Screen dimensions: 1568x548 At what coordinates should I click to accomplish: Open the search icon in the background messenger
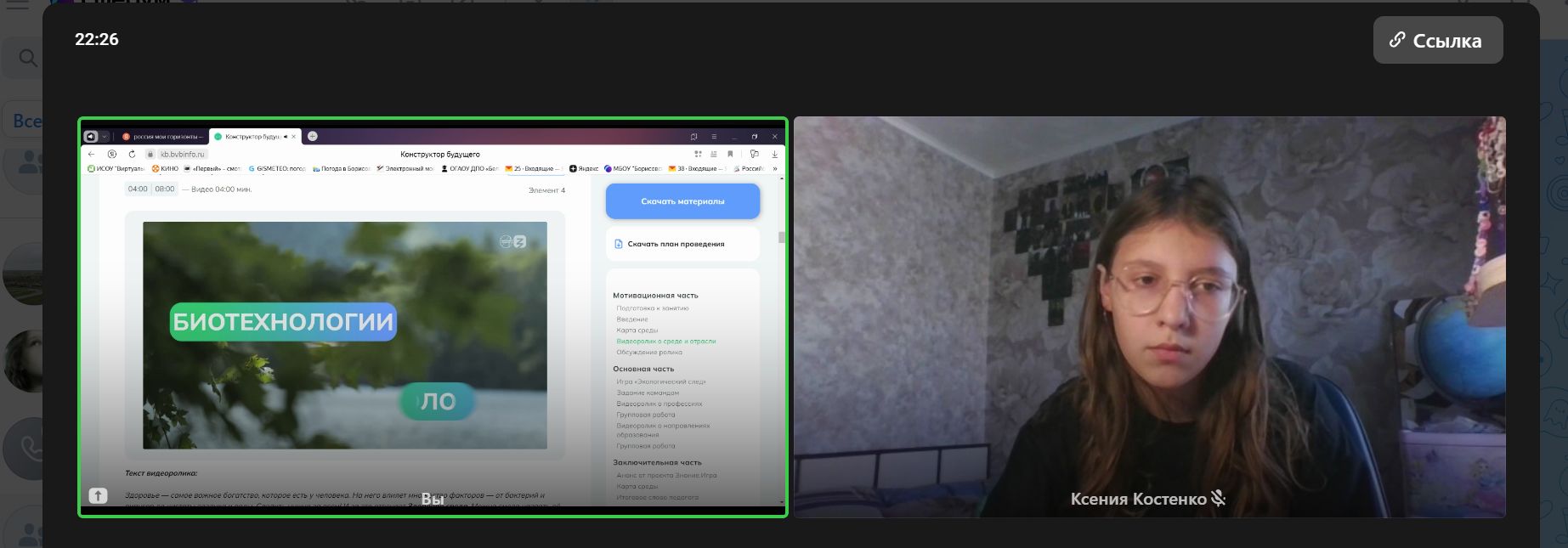(x=27, y=58)
